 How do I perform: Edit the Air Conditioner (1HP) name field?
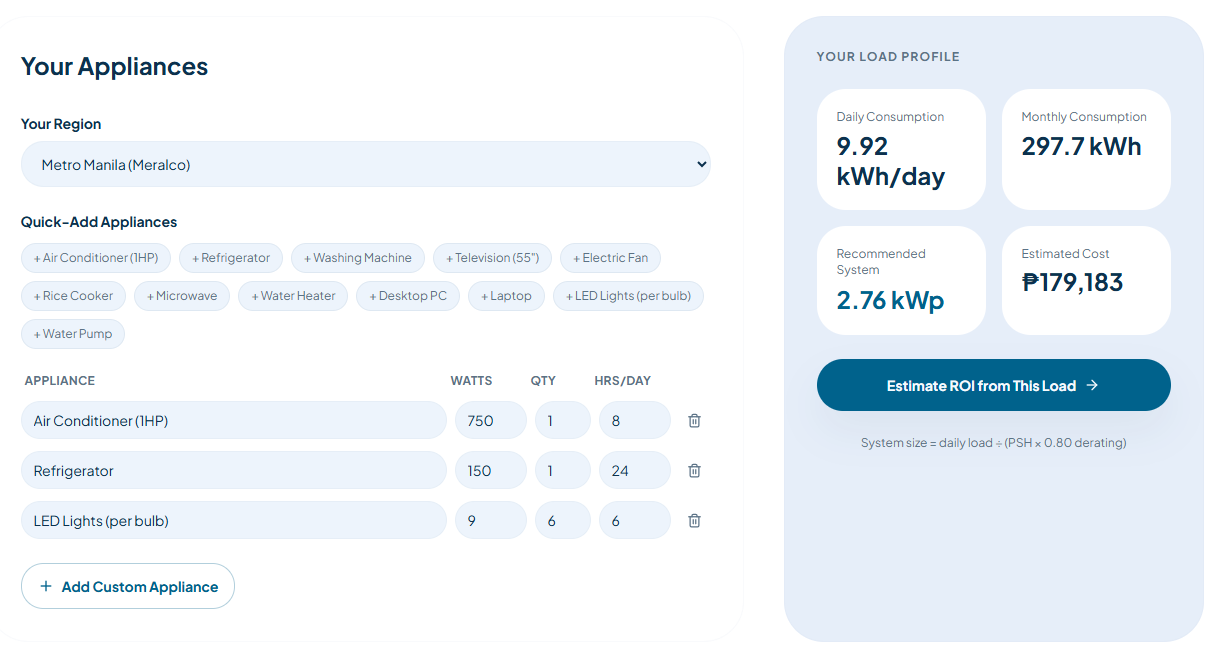pyautogui.click(x=234, y=421)
